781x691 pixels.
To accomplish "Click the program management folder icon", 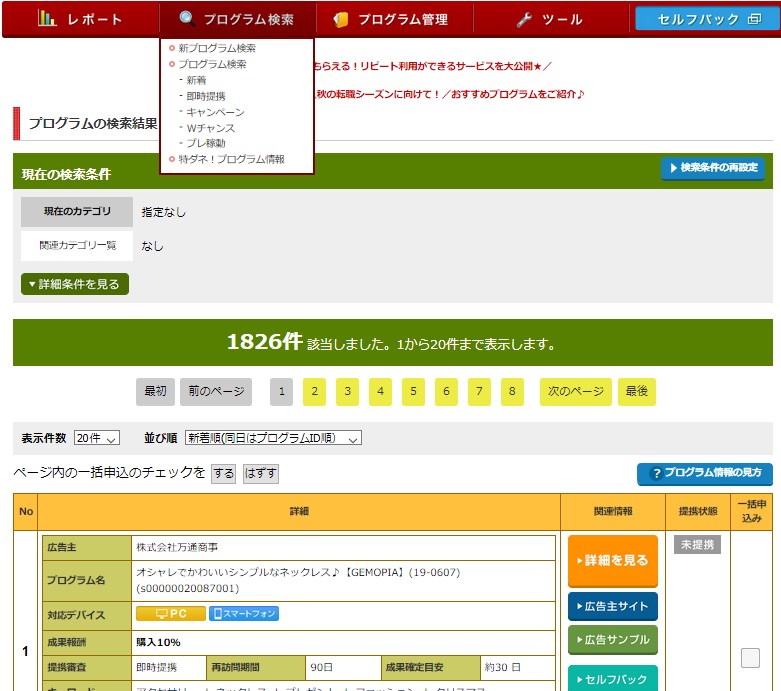I will point(341,19).
